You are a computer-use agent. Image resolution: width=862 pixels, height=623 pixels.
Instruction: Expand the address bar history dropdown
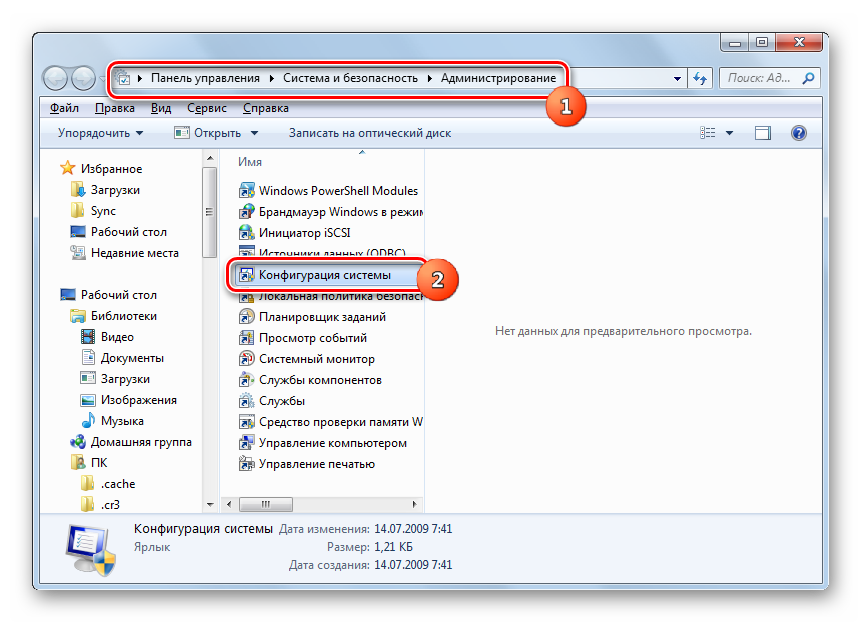pos(677,78)
